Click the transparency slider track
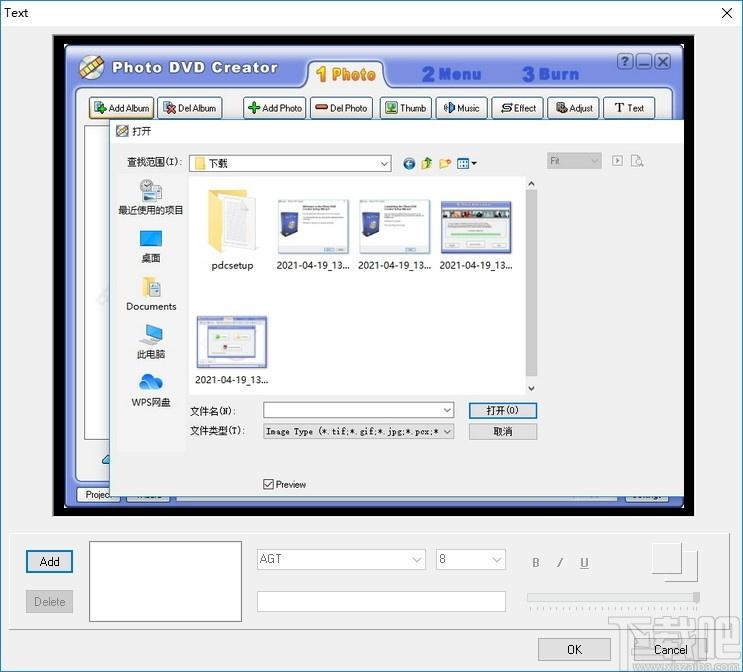The height and width of the screenshot is (672, 743). pyautogui.click(x=613, y=598)
